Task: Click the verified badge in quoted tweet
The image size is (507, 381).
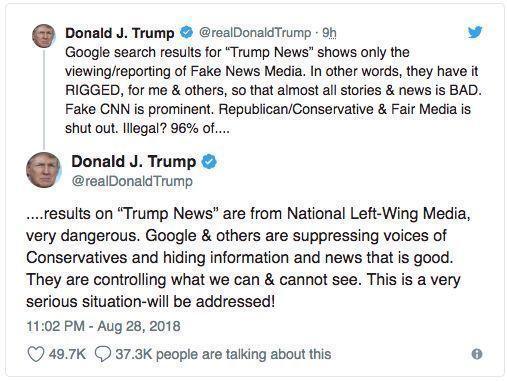Action: pos(186,32)
